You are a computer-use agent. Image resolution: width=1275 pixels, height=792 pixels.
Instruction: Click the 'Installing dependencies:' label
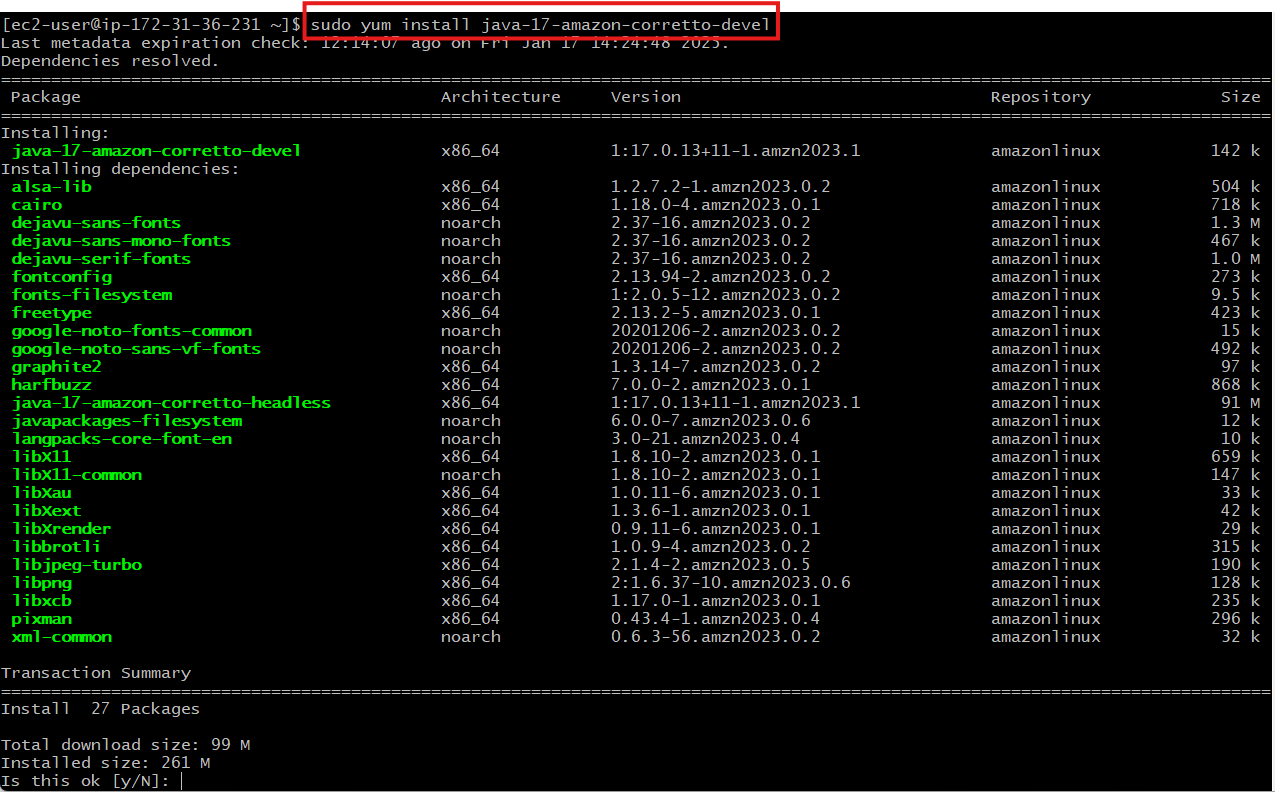(x=121, y=169)
